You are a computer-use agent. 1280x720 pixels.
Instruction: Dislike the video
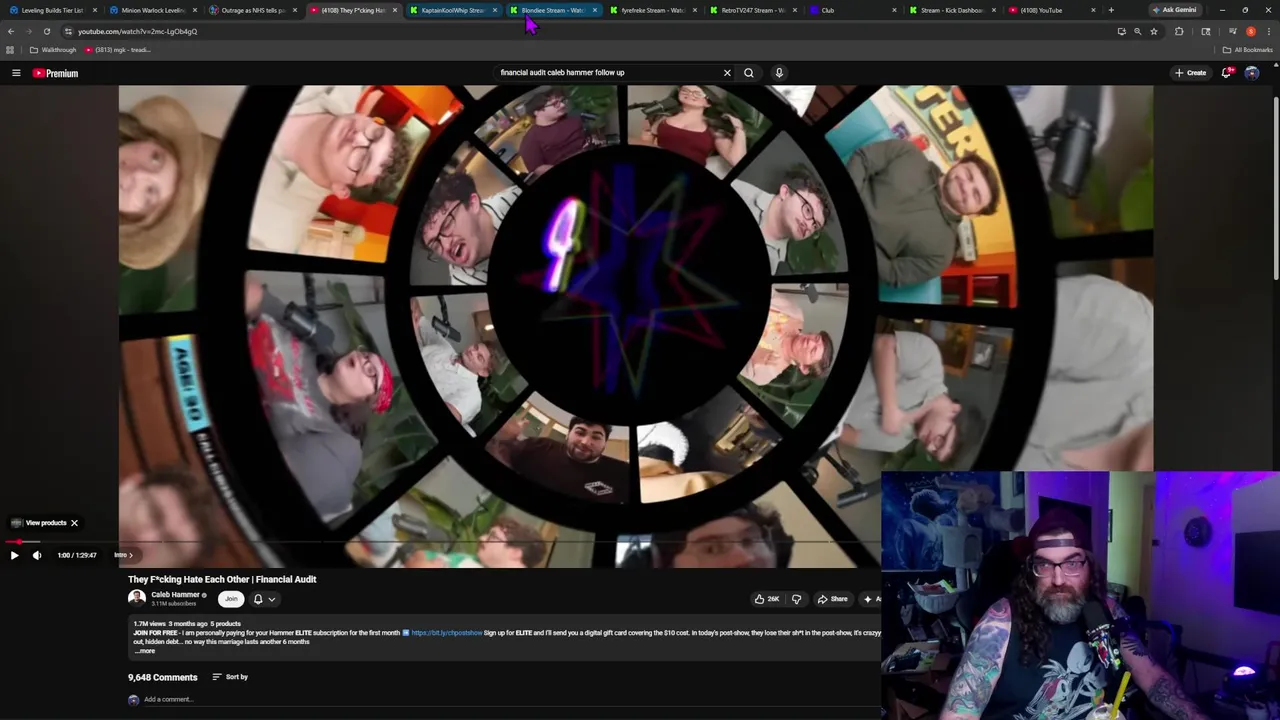coord(796,599)
